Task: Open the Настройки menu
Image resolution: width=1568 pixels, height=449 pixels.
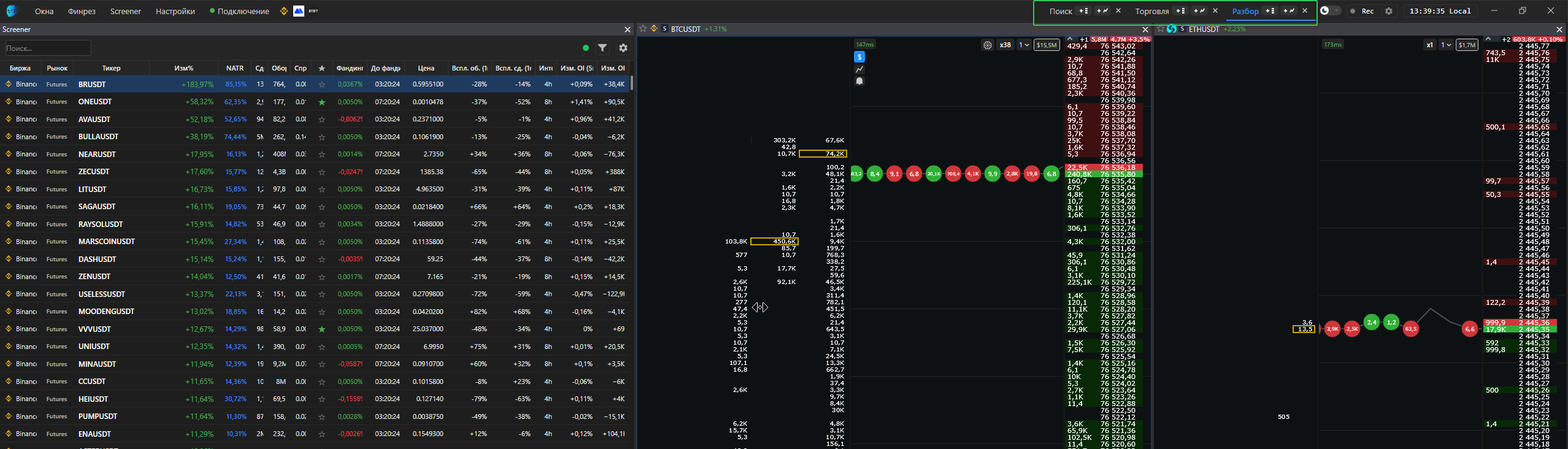Action: 175,11
